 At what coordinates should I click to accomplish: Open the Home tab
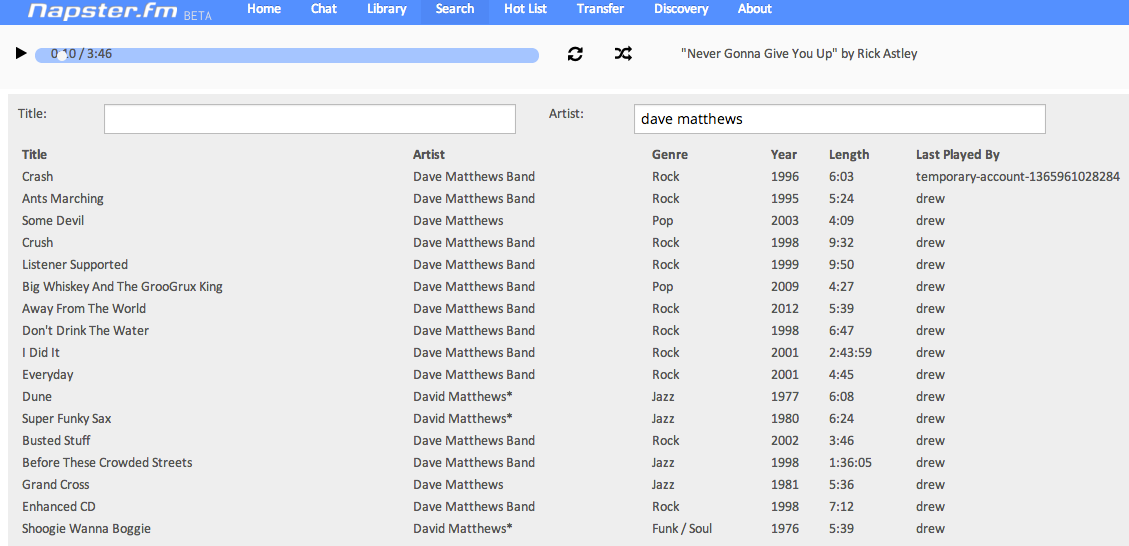pos(264,9)
